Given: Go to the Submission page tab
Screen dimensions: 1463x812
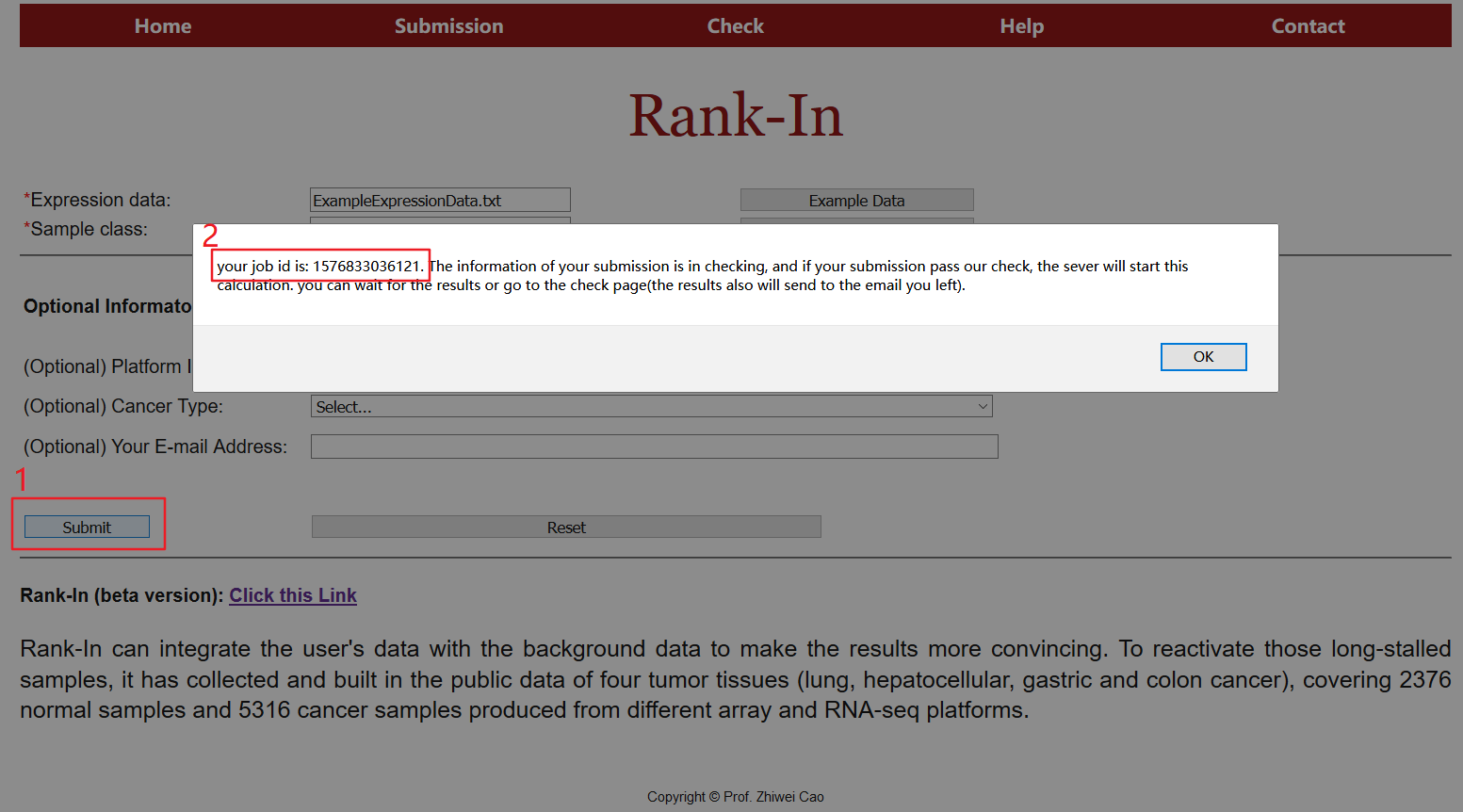Looking at the screenshot, I should (448, 26).
